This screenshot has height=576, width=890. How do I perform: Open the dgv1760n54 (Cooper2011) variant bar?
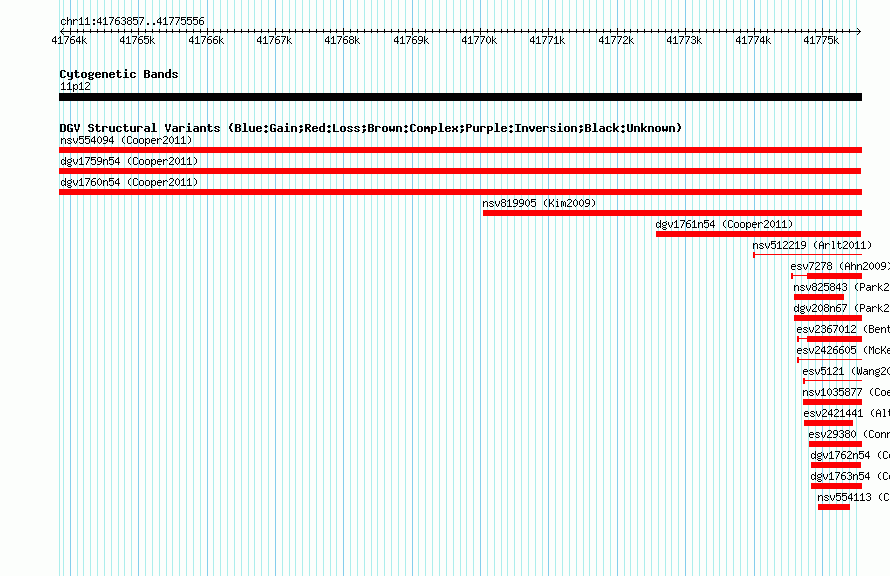460,192
